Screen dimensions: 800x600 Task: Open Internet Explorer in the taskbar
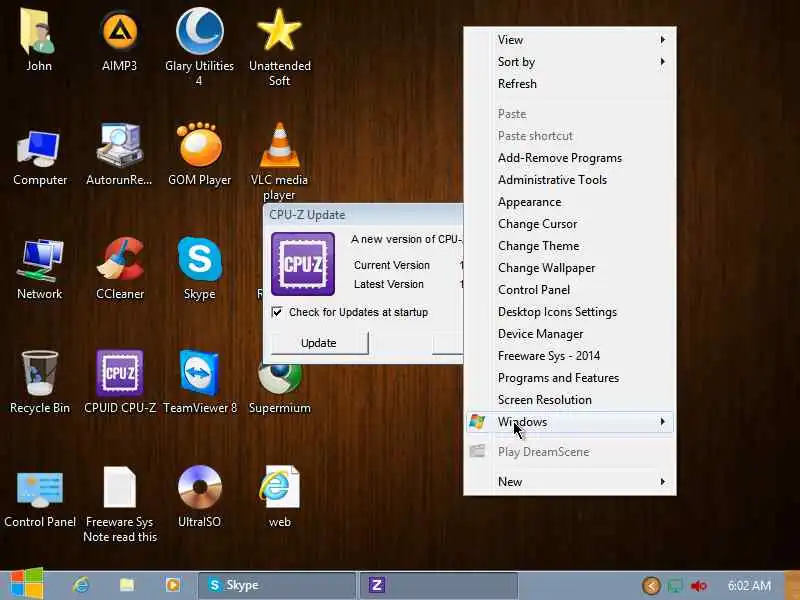(x=81, y=585)
